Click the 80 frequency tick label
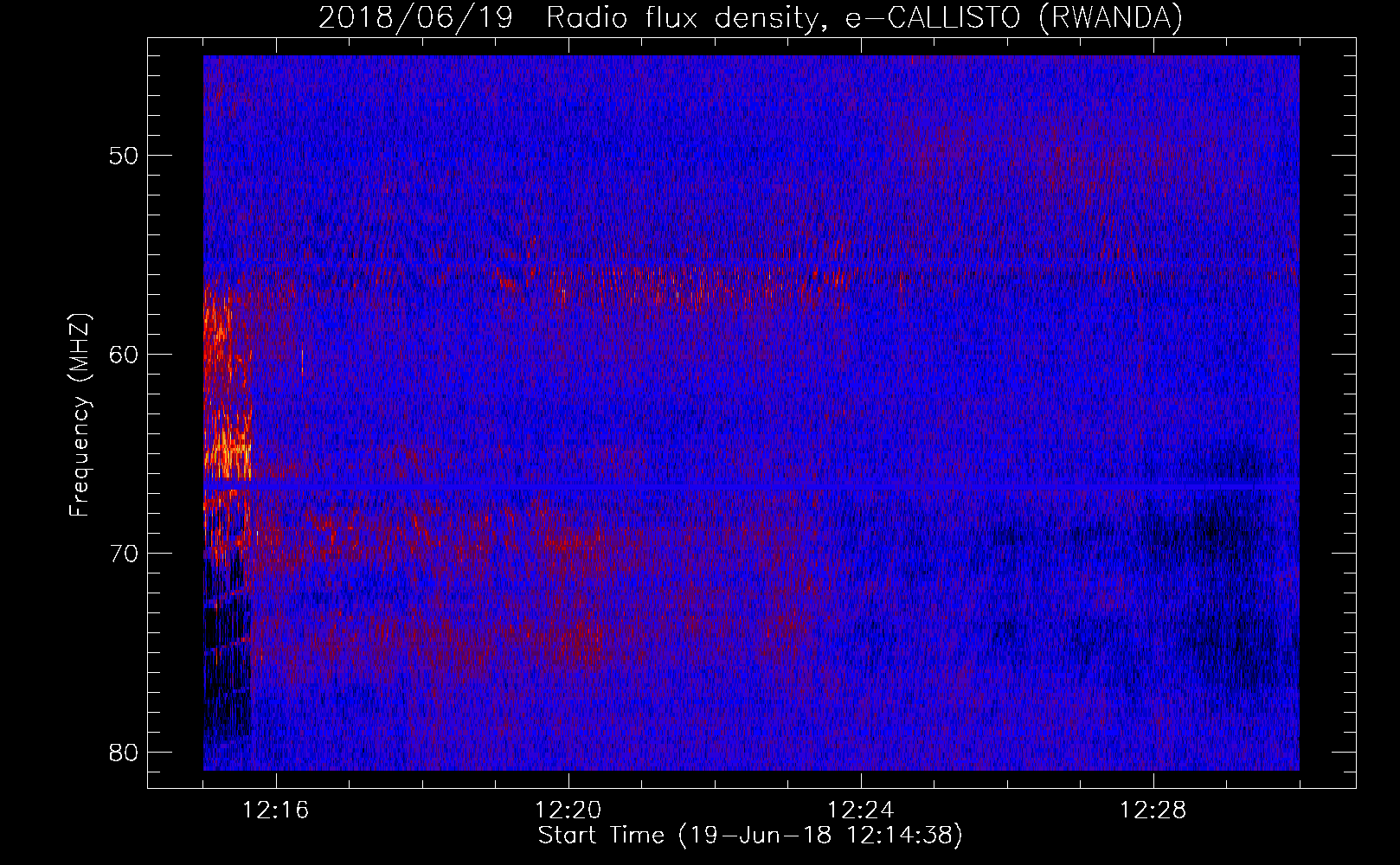The image size is (1400, 865). point(125,753)
